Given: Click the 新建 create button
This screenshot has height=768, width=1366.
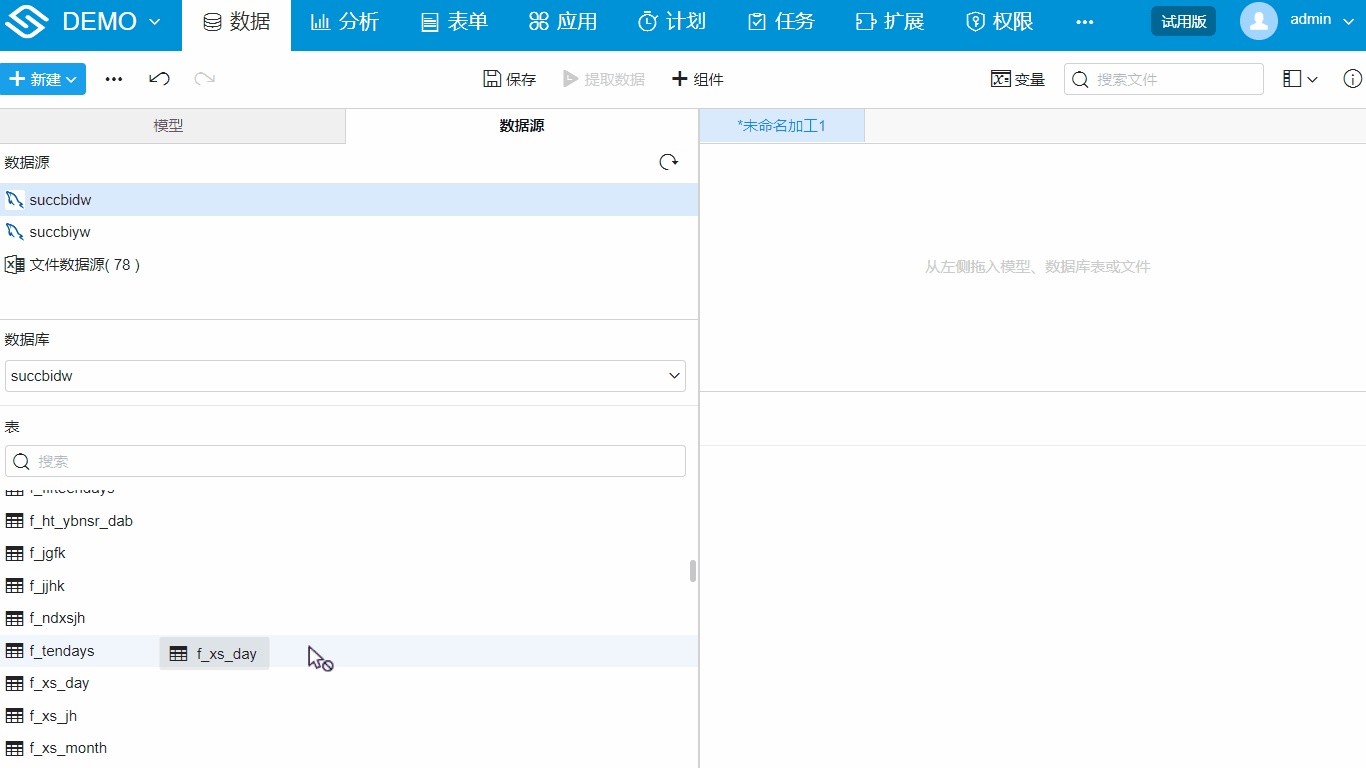Looking at the screenshot, I should click(x=43, y=78).
